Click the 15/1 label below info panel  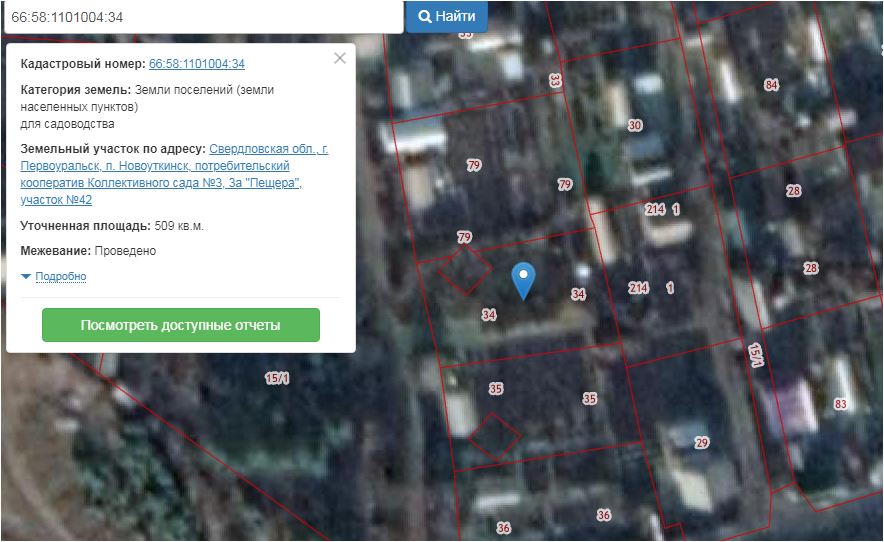click(277, 378)
